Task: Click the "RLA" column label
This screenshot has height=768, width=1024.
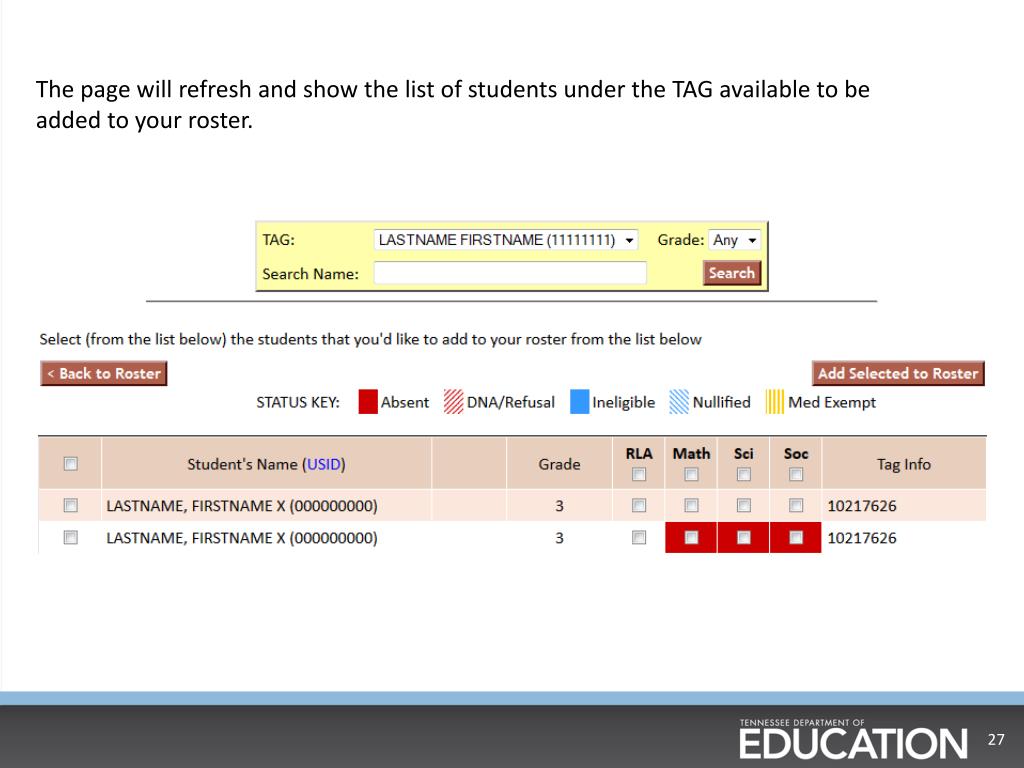Action: [x=639, y=454]
